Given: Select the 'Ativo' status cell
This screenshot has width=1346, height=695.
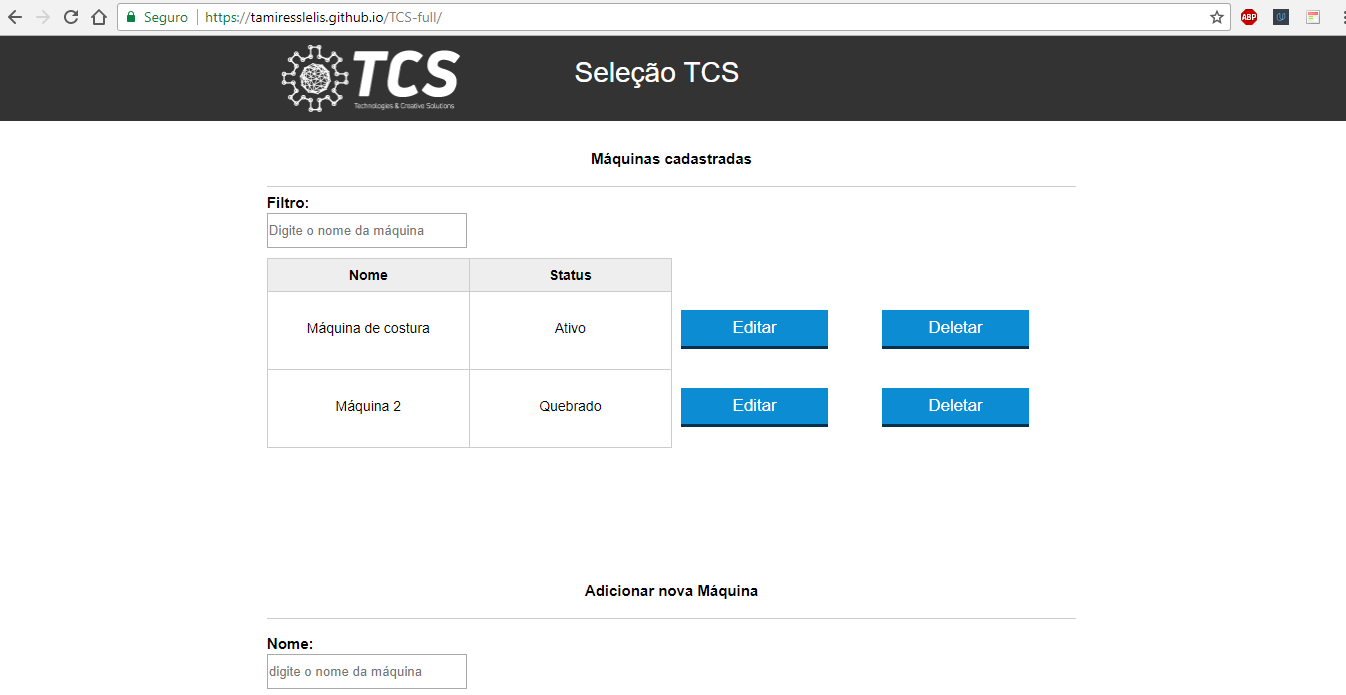Looking at the screenshot, I should pos(570,330).
